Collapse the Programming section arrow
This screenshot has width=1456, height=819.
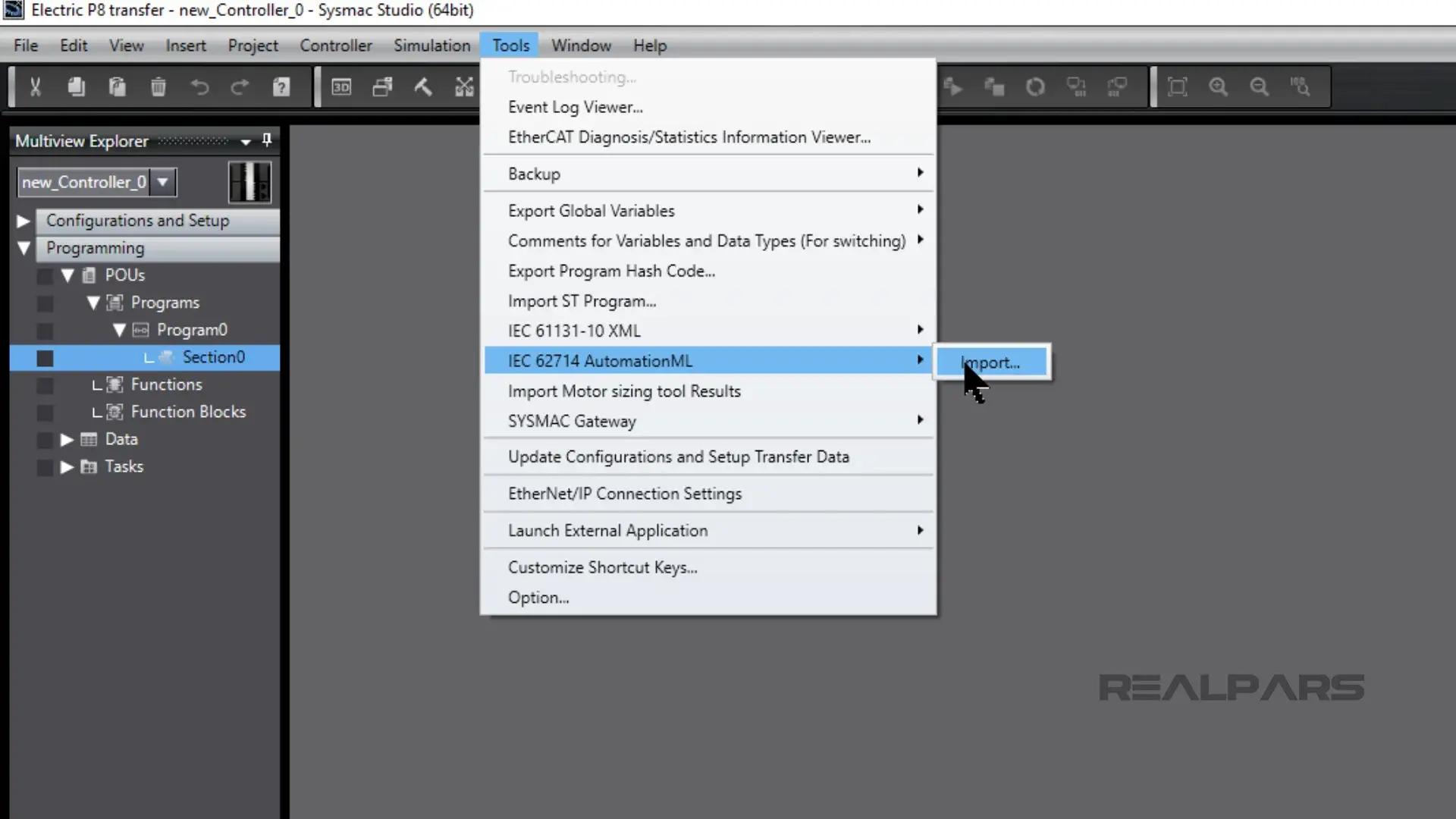tap(24, 248)
